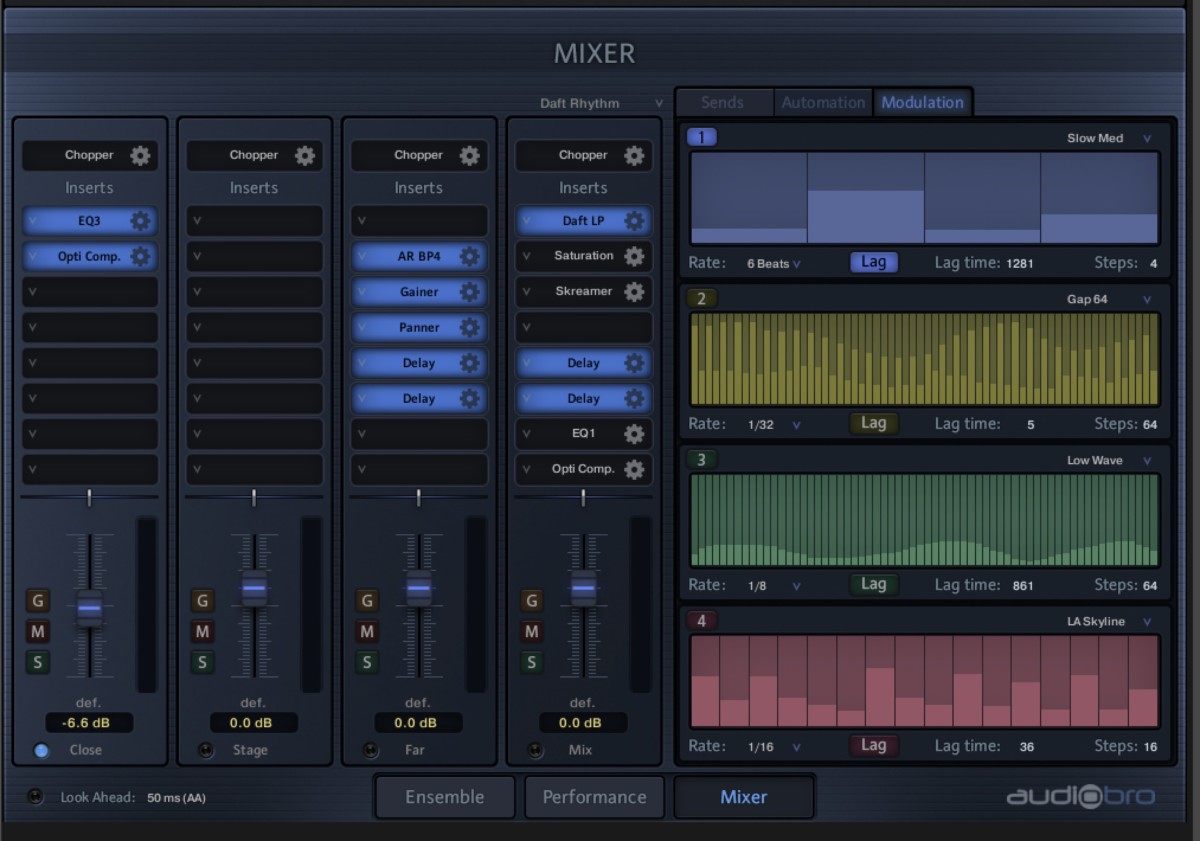Open the Ensemble page
1200x841 pixels.
coord(444,797)
